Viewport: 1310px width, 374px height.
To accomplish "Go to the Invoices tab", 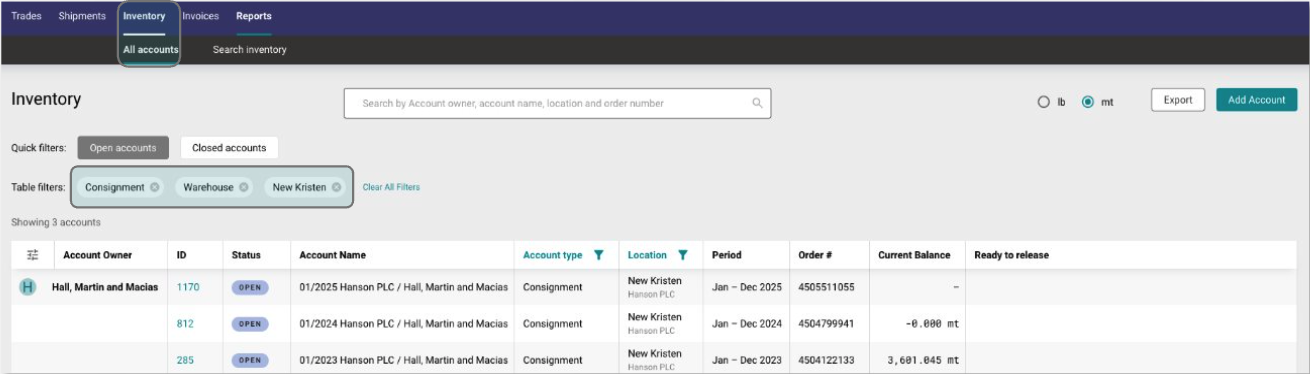I will pyautogui.click(x=201, y=16).
